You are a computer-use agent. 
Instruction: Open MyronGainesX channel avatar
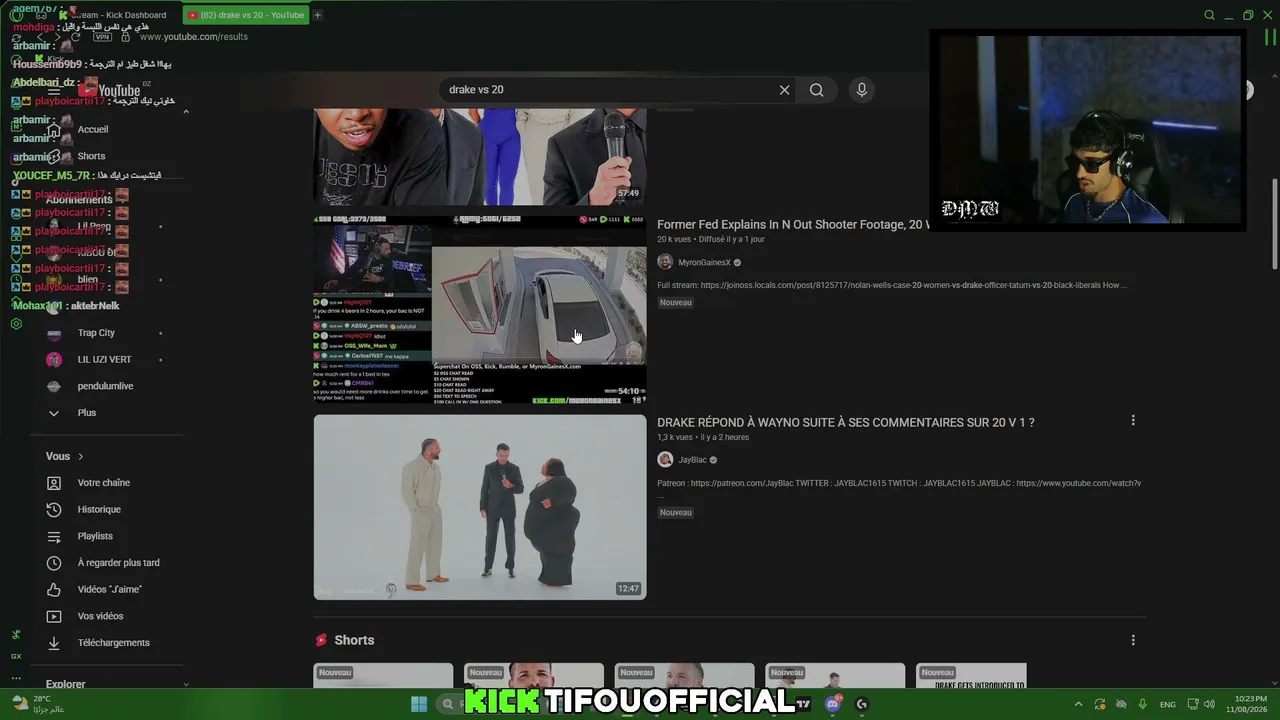[665, 262]
